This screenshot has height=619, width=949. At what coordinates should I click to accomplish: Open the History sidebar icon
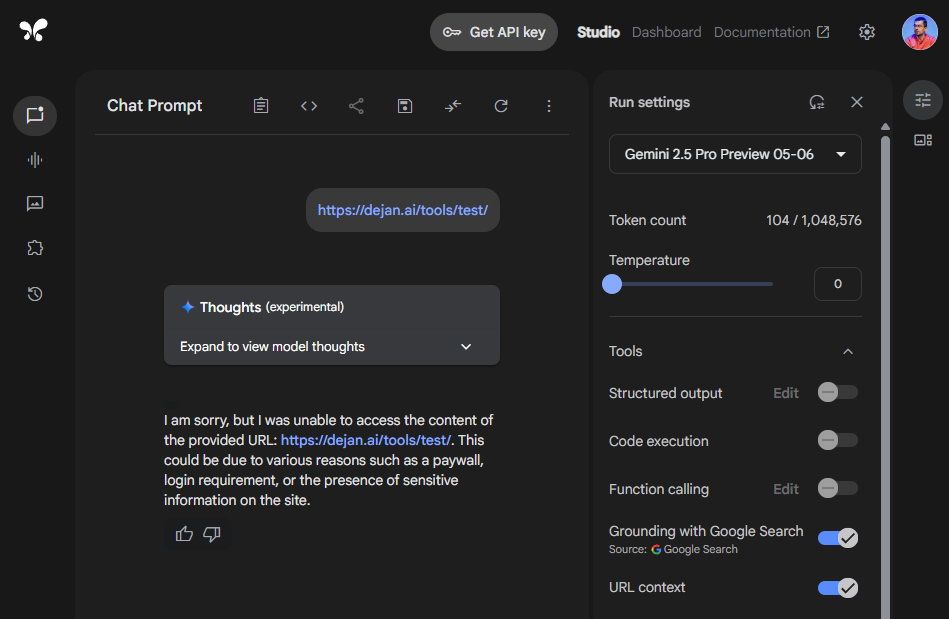pyautogui.click(x=35, y=294)
